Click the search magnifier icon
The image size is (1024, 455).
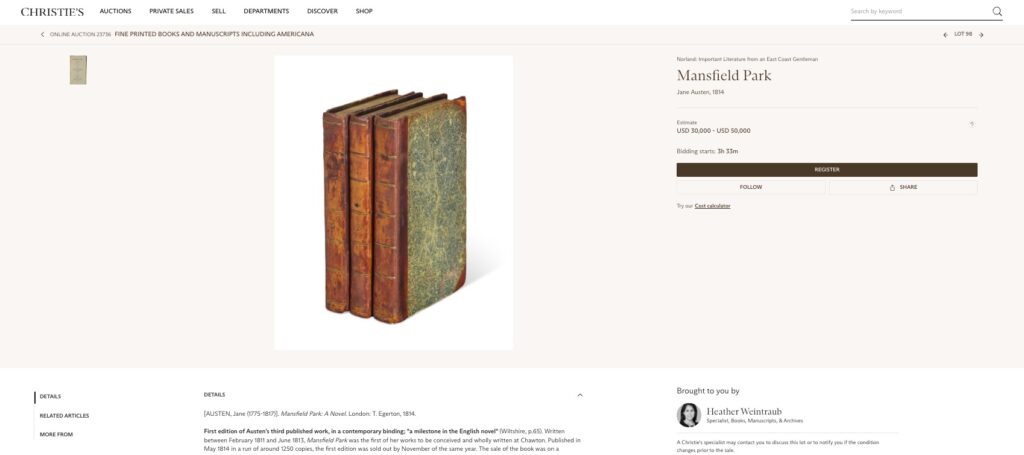click(x=997, y=11)
